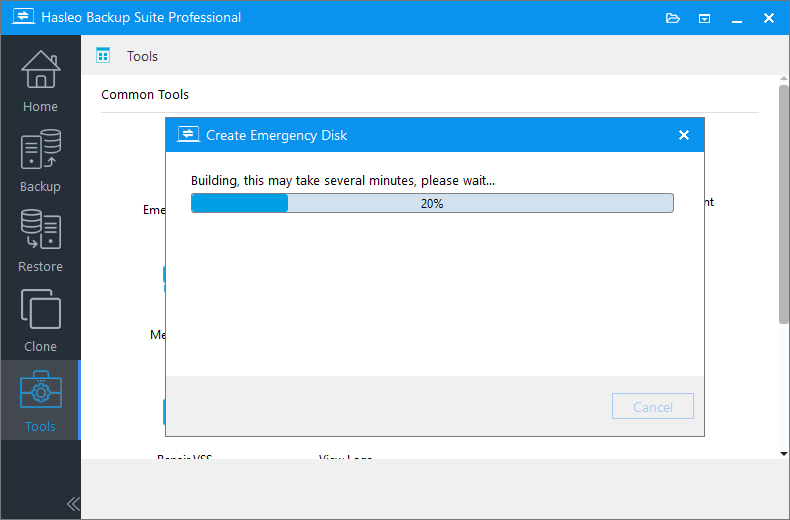The height and width of the screenshot is (520, 790).
Task: Click the Backup label in sidebar
Action: pos(40,187)
